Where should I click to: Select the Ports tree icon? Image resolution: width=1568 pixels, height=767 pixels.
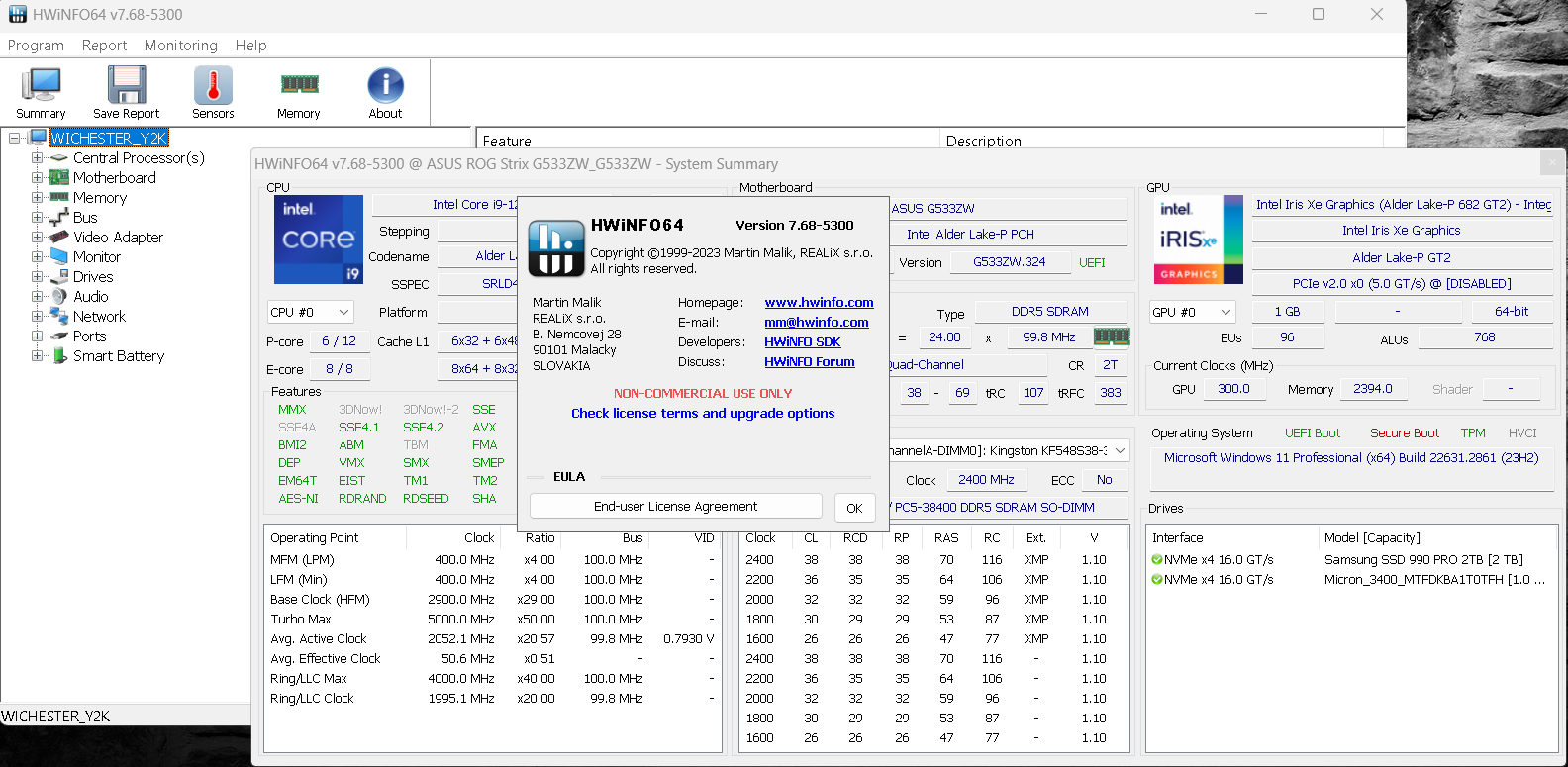click(59, 336)
